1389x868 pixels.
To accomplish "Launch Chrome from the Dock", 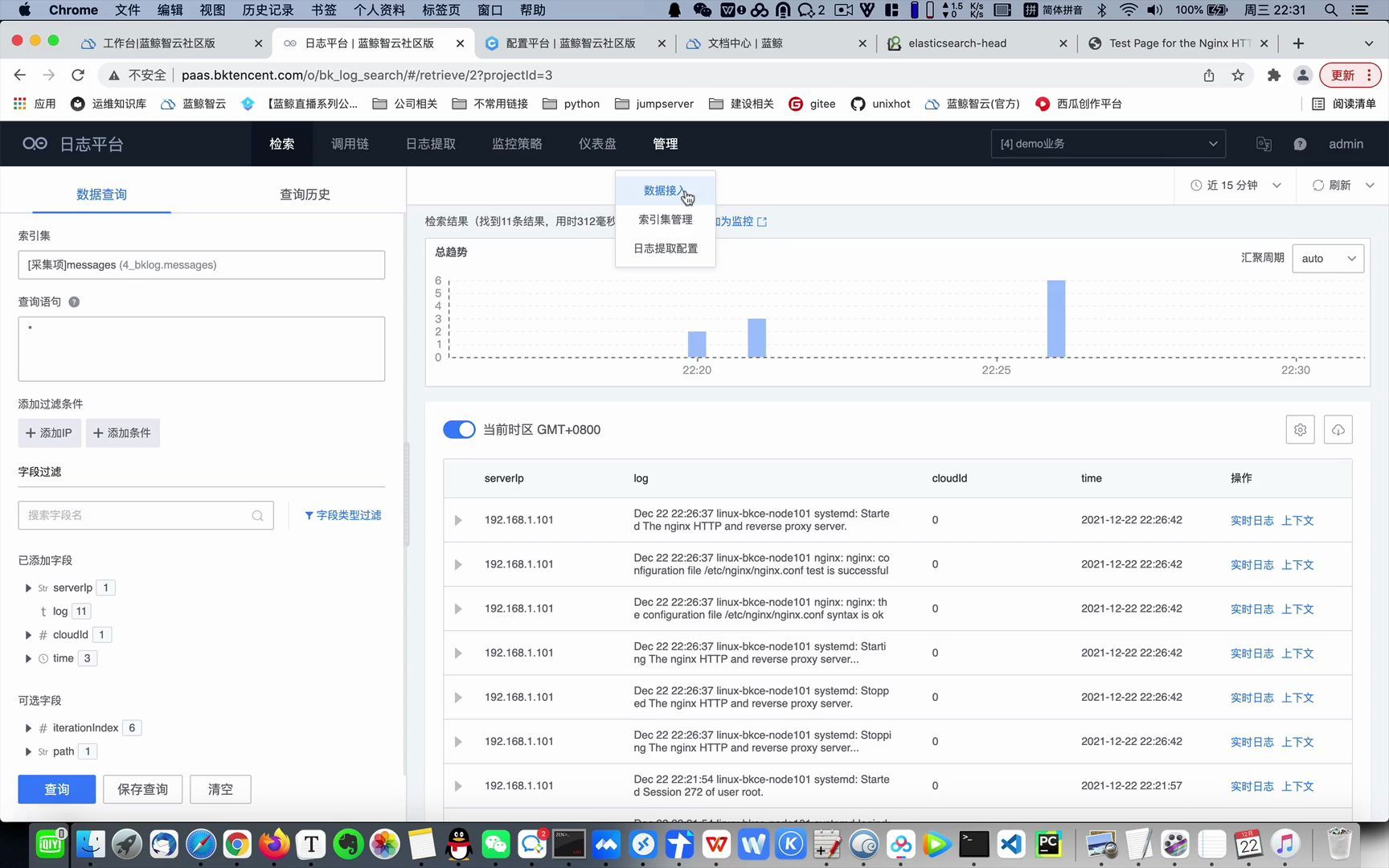I will 237,844.
